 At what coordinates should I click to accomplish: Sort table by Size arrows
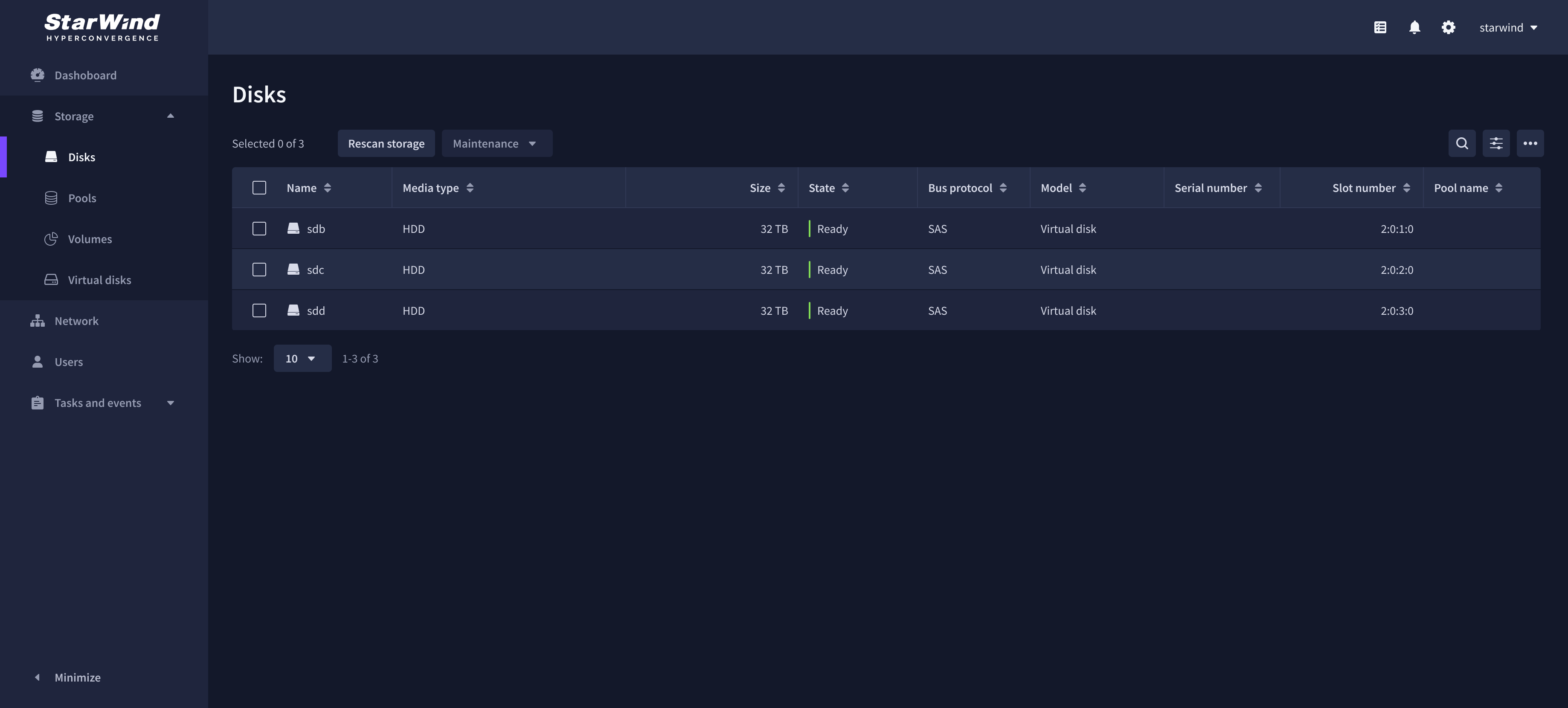781,188
